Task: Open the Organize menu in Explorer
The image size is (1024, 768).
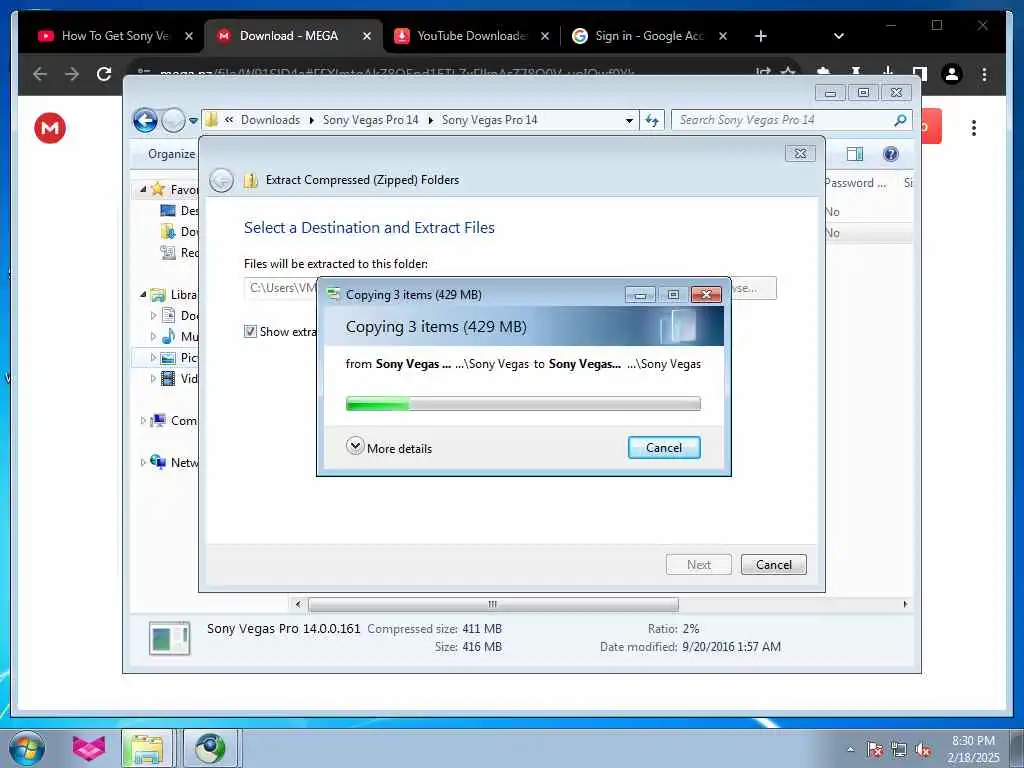Action: [x=171, y=154]
